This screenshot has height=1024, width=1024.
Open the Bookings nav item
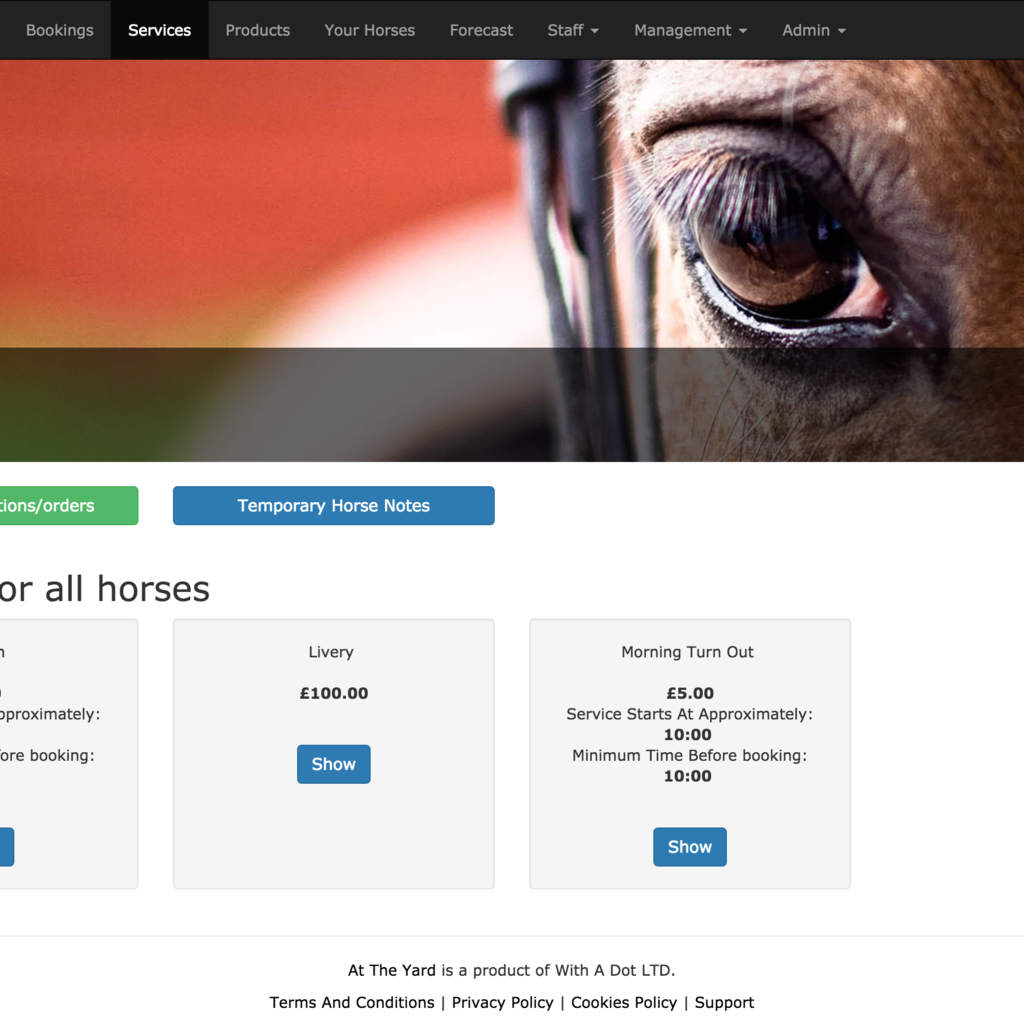[59, 30]
